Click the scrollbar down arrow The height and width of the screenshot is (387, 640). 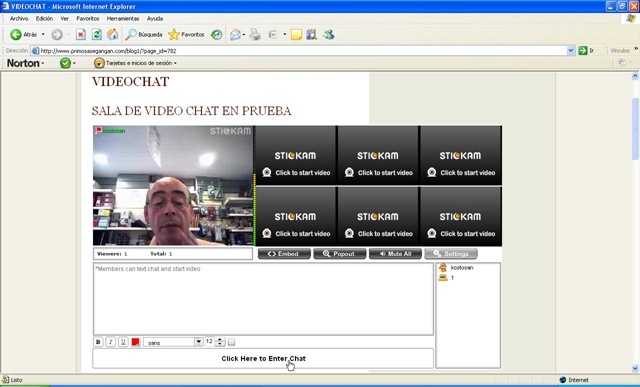pos(636,369)
